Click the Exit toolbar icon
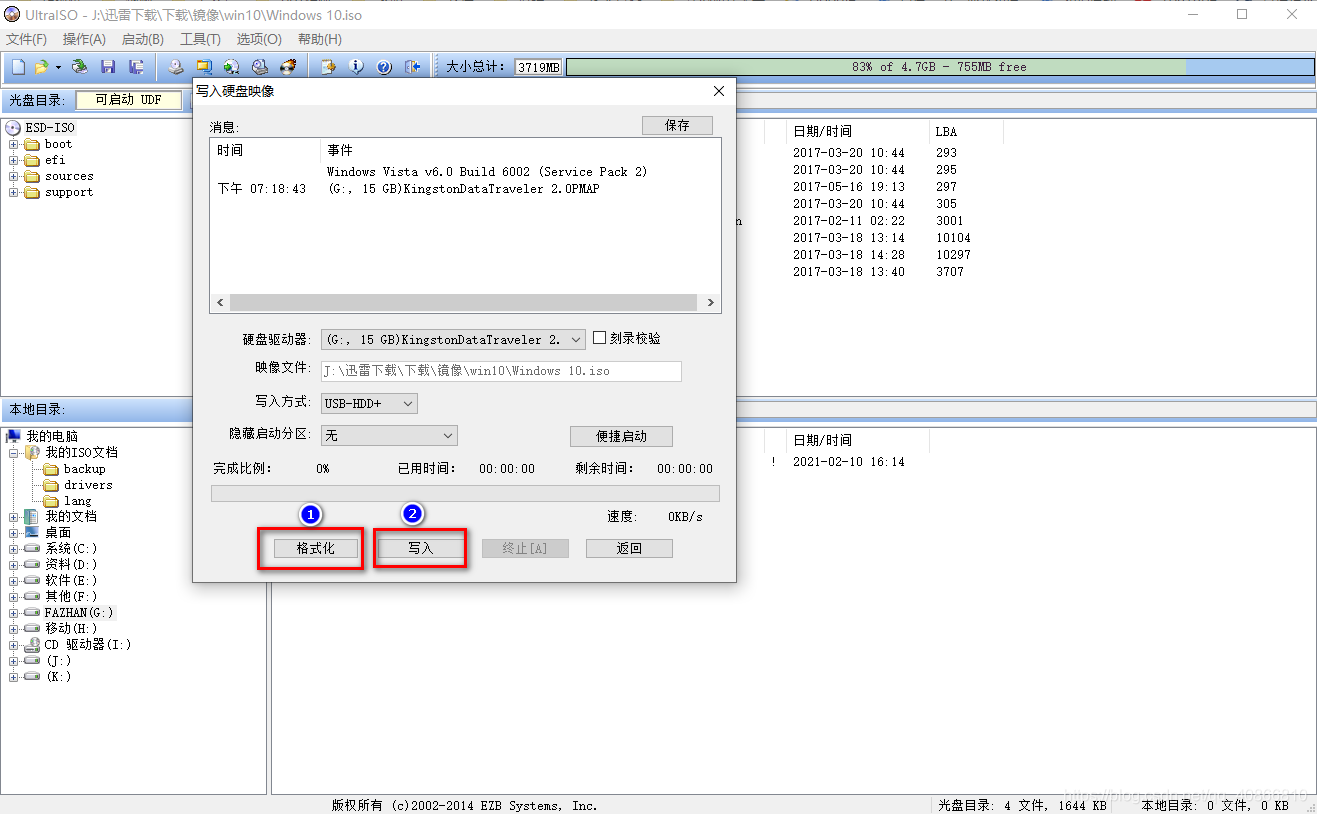The height and width of the screenshot is (814, 1317). (x=412, y=67)
